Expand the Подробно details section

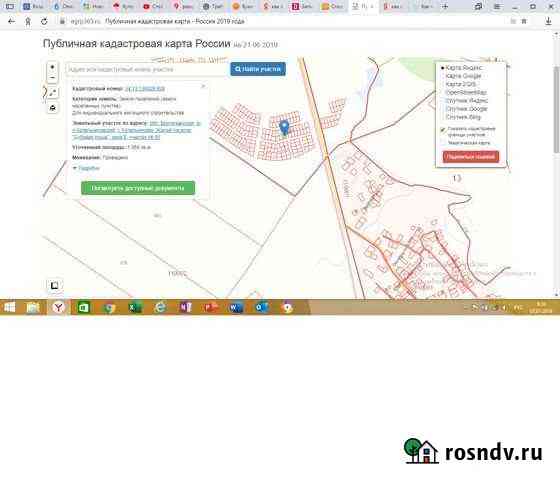[86, 168]
